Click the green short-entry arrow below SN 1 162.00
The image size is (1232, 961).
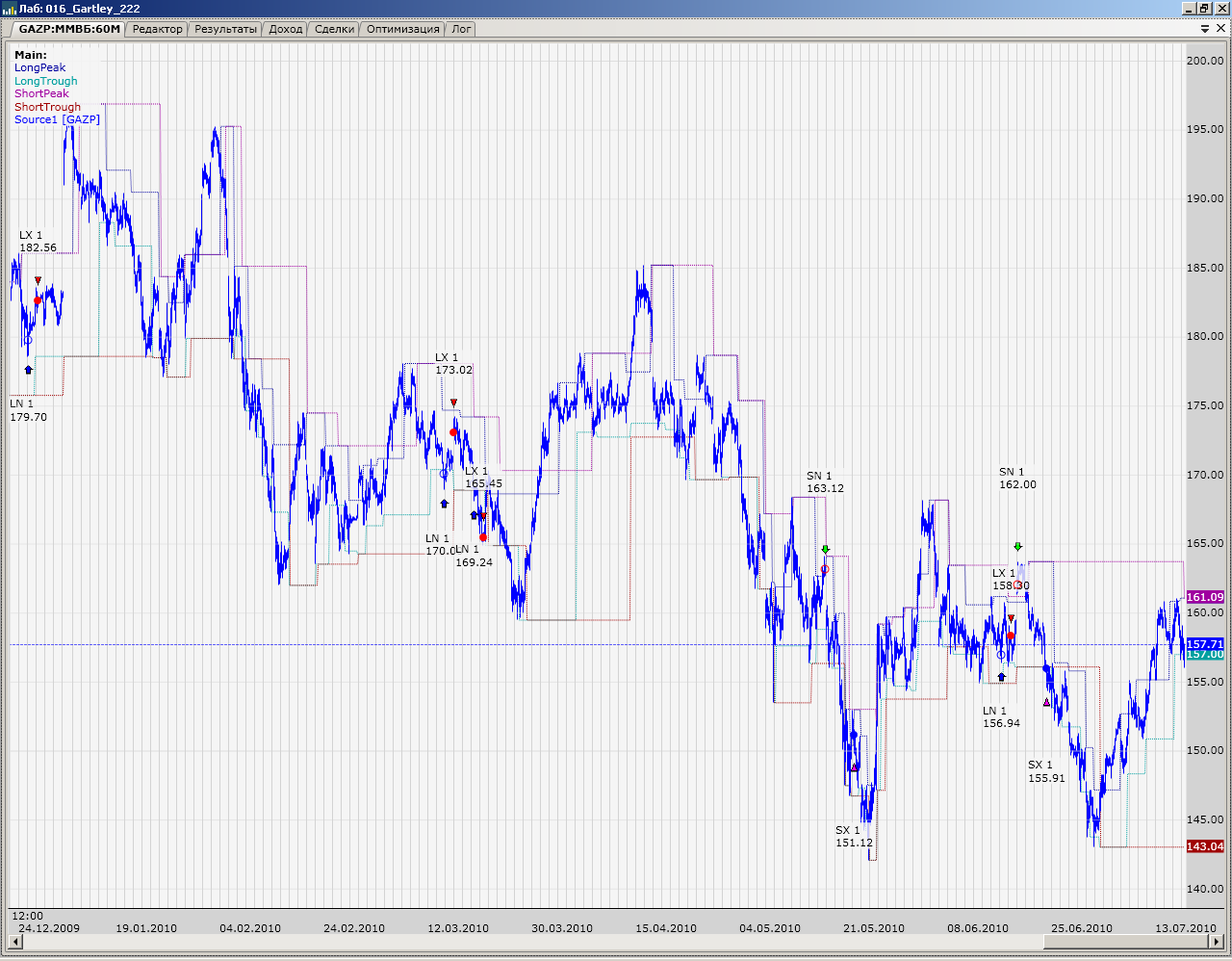pos(1017,547)
